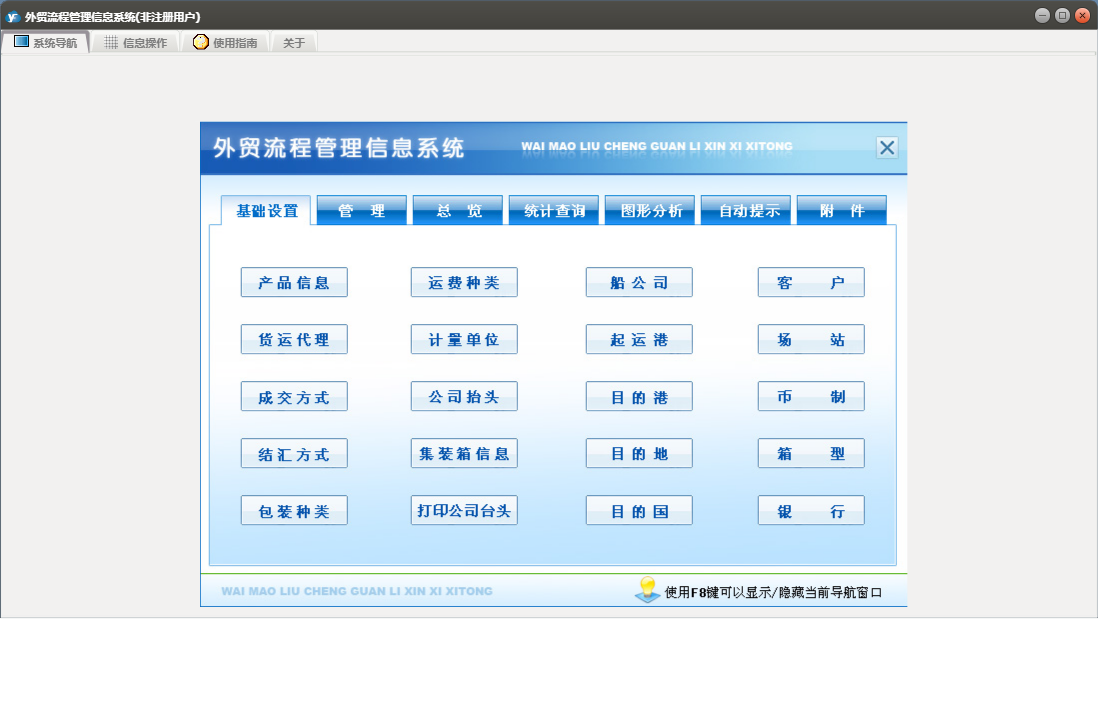The image size is (1098, 713).
Task: Open the 使用指南 tab
Action: (x=225, y=43)
